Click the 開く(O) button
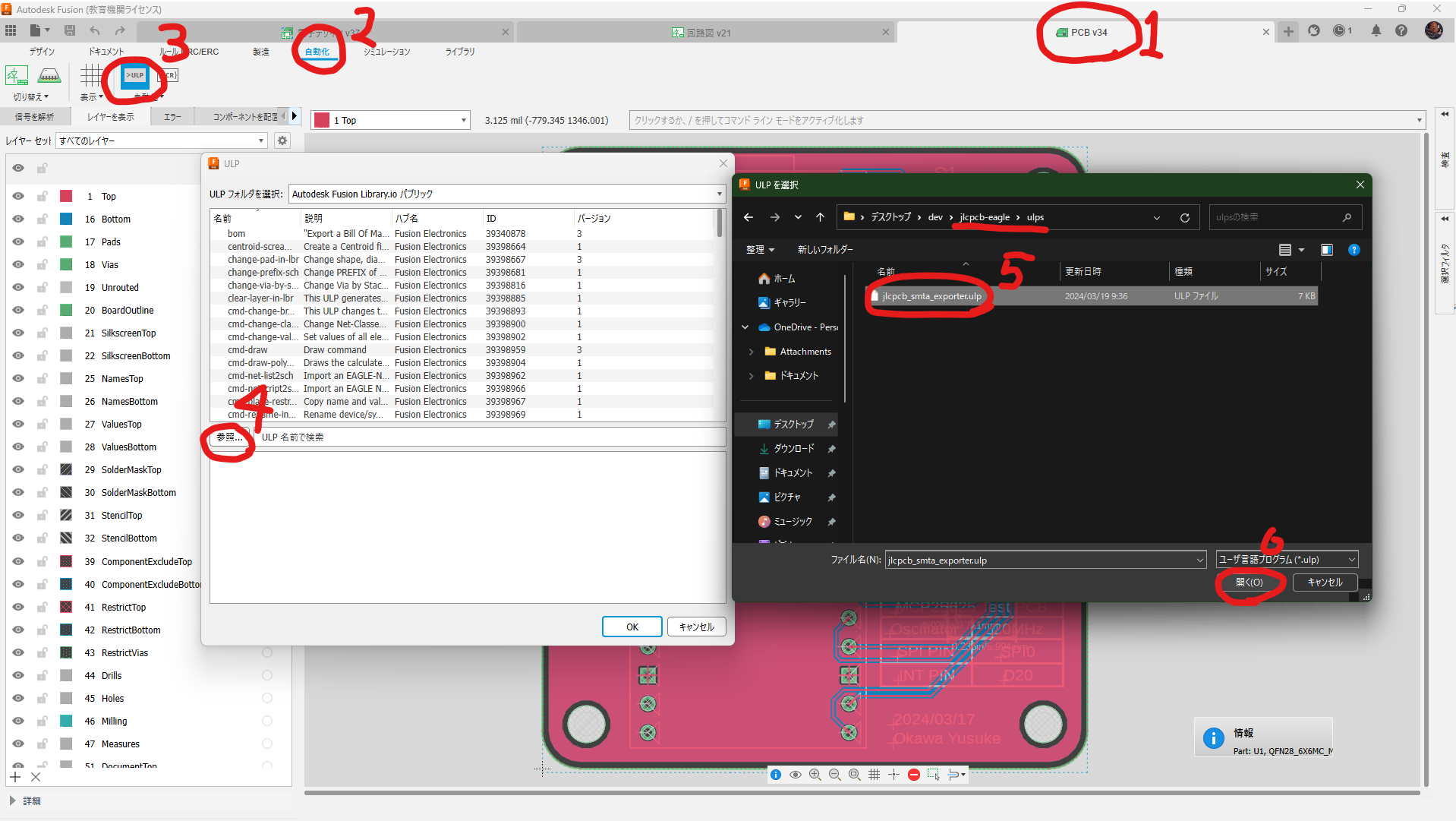Image resolution: width=1456 pixels, height=821 pixels. click(x=1249, y=583)
